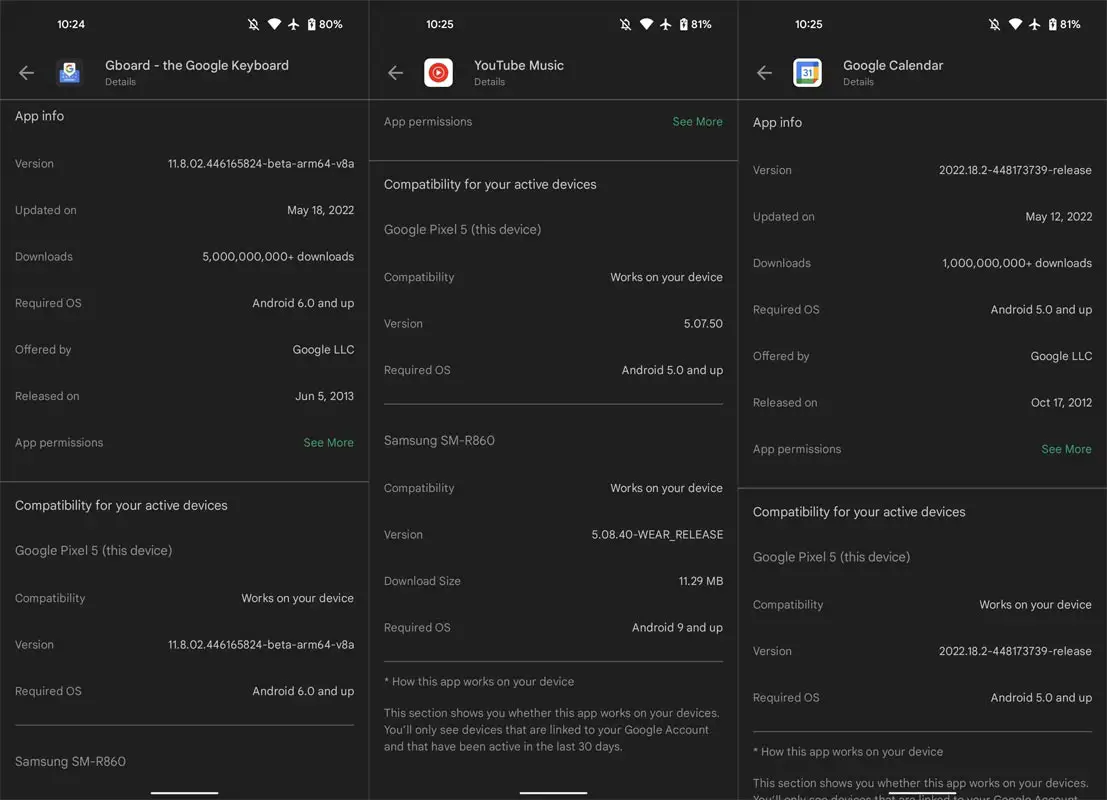Tap back arrow on YouTube Music details

396,73
